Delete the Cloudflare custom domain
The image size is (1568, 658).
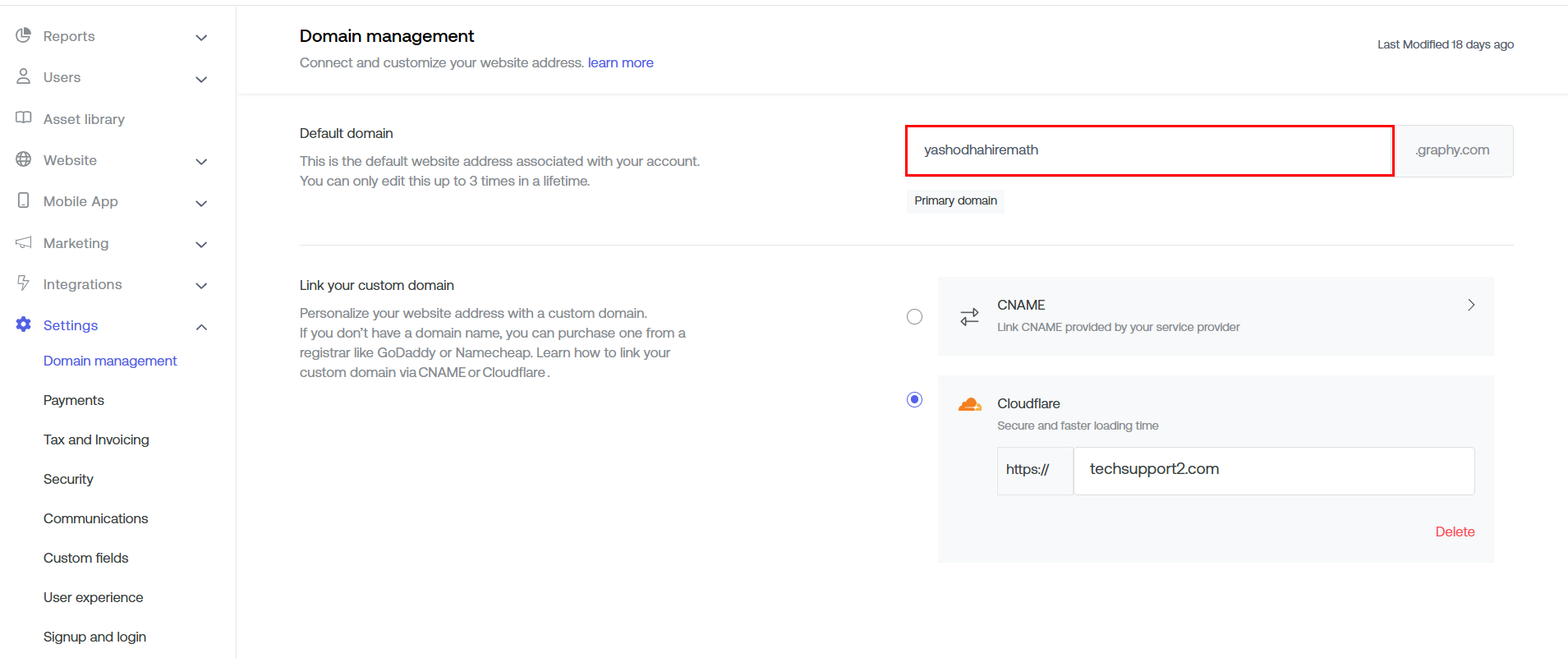(x=1454, y=531)
